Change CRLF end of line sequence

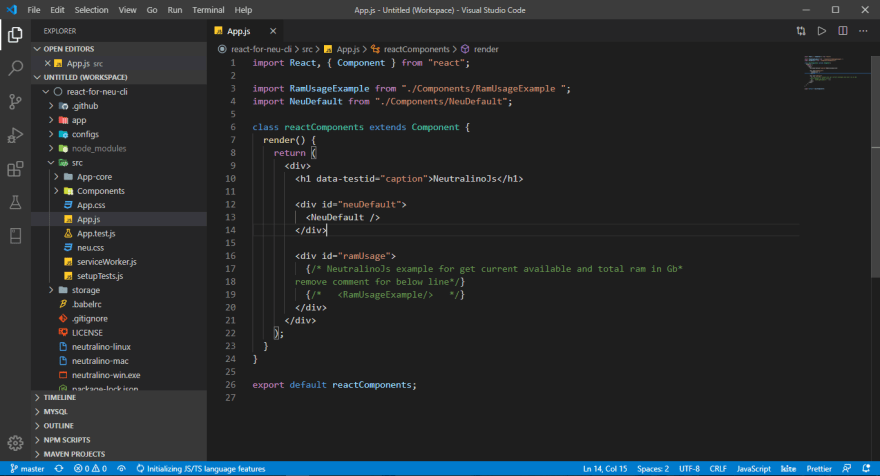[718, 469]
